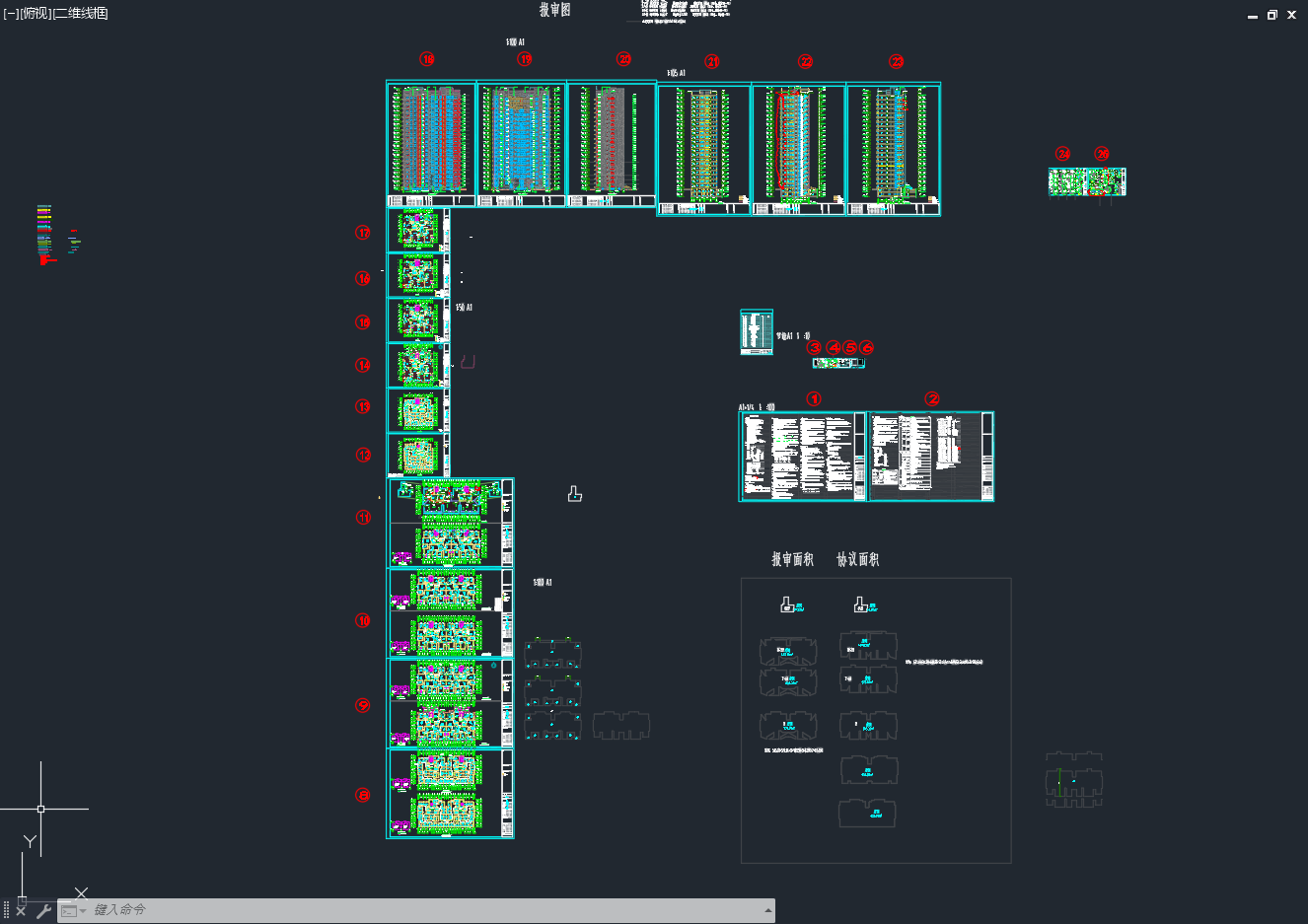Image resolution: width=1308 pixels, height=924 pixels.
Task: Open the recent commands dropdown icon
Action: (73, 910)
